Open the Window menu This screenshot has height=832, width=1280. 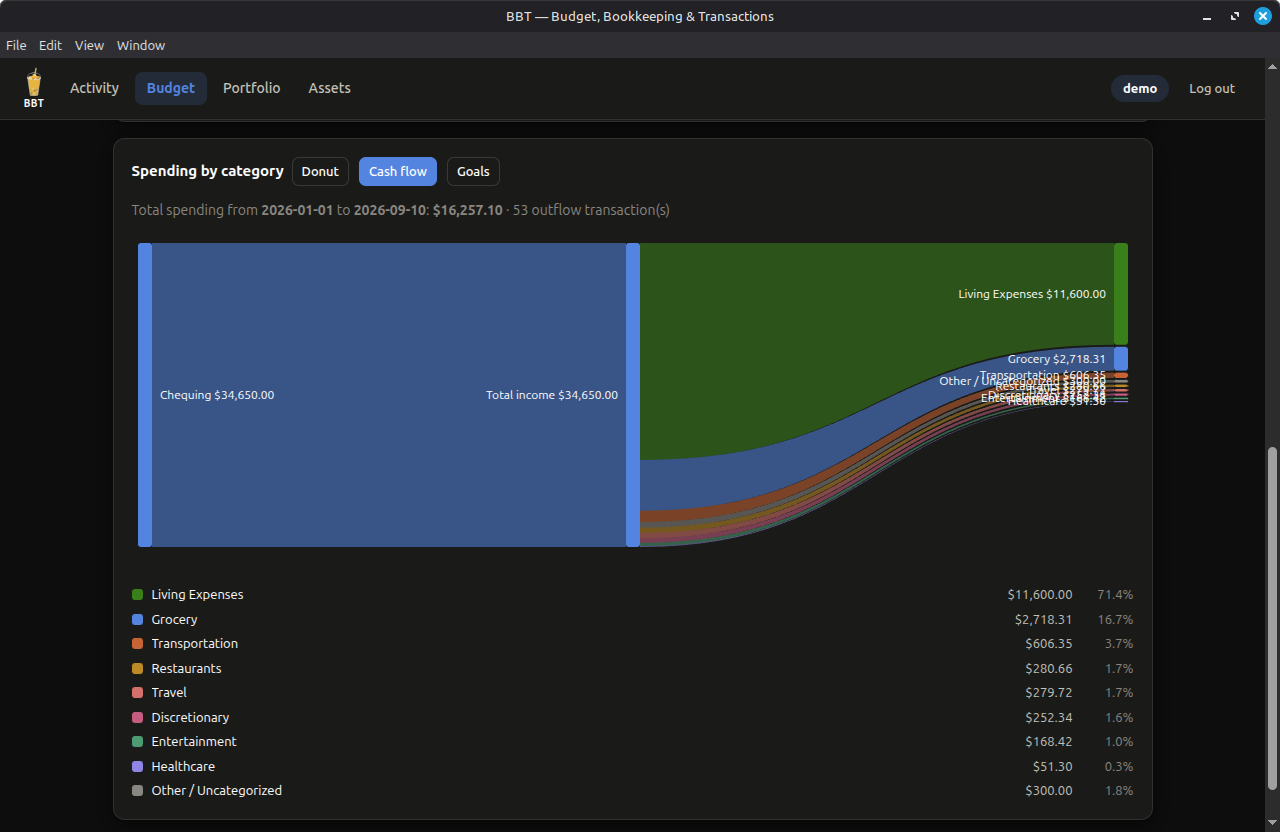(141, 45)
